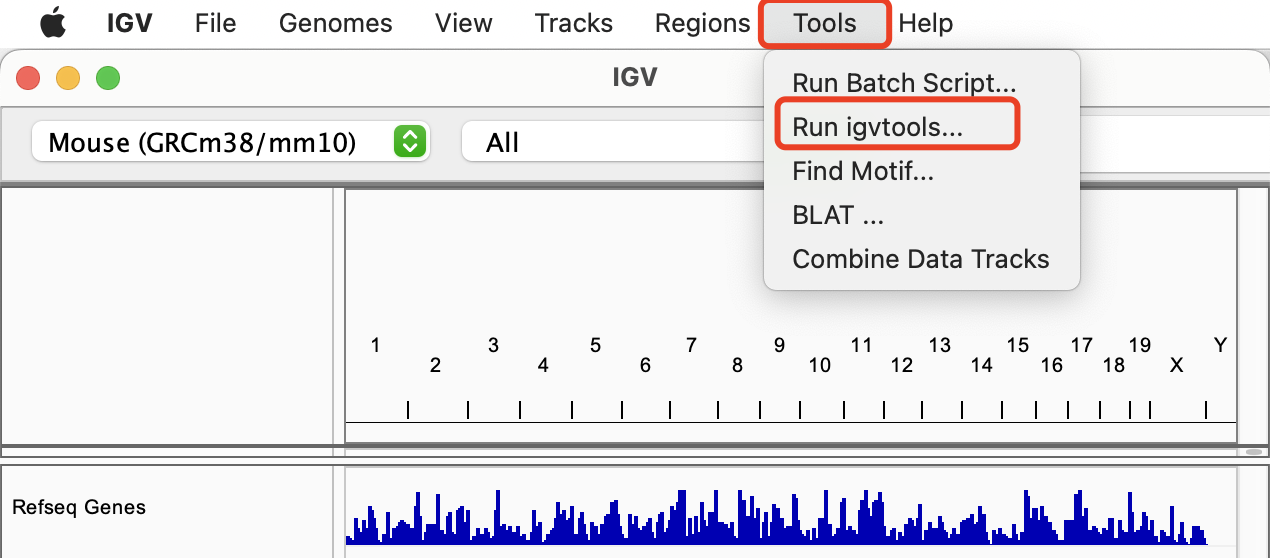Click chromosome 14 label in ruler
The width and height of the screenshot is (1270, 558).
[981, 365]
